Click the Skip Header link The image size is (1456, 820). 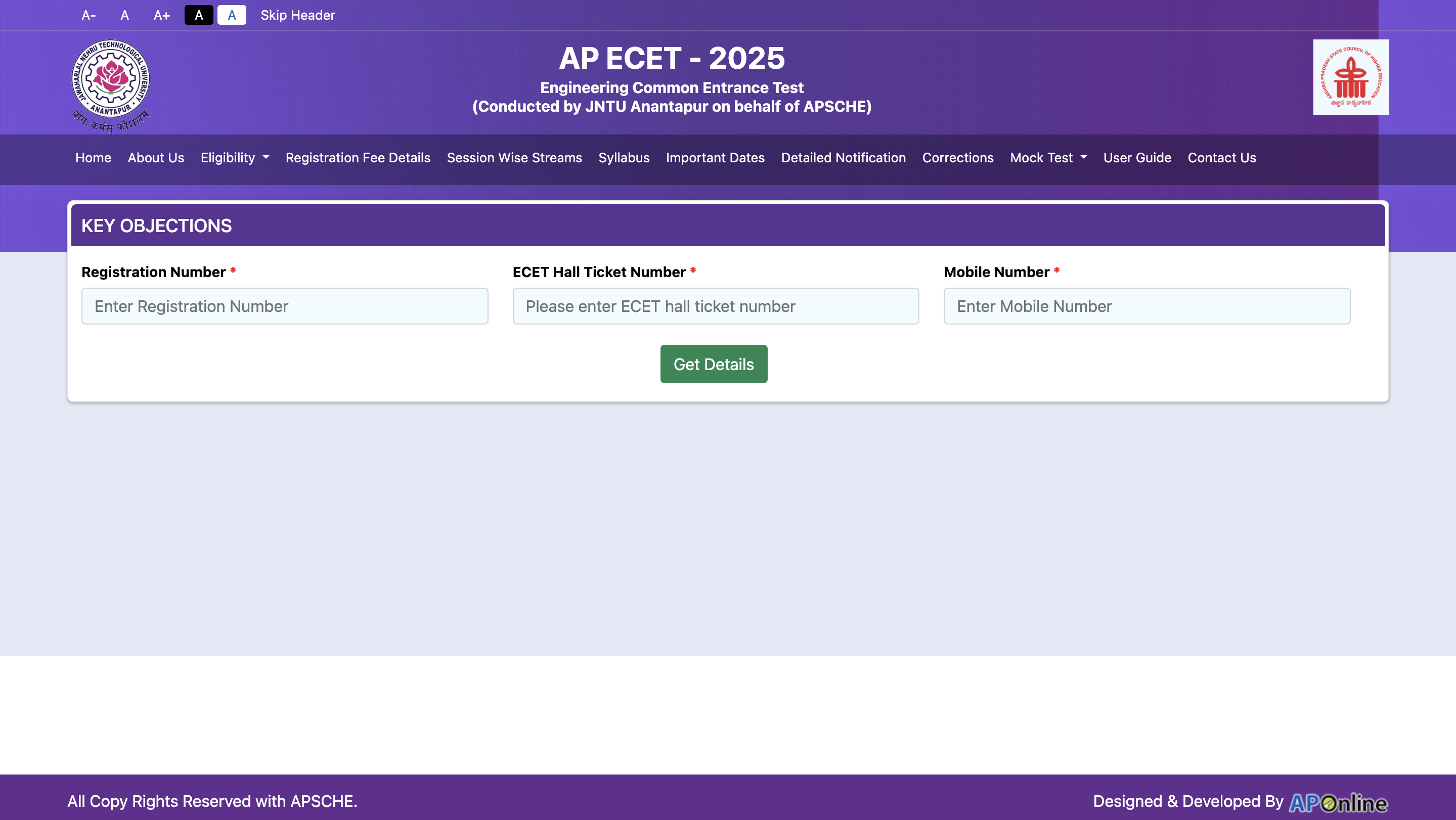297,15
